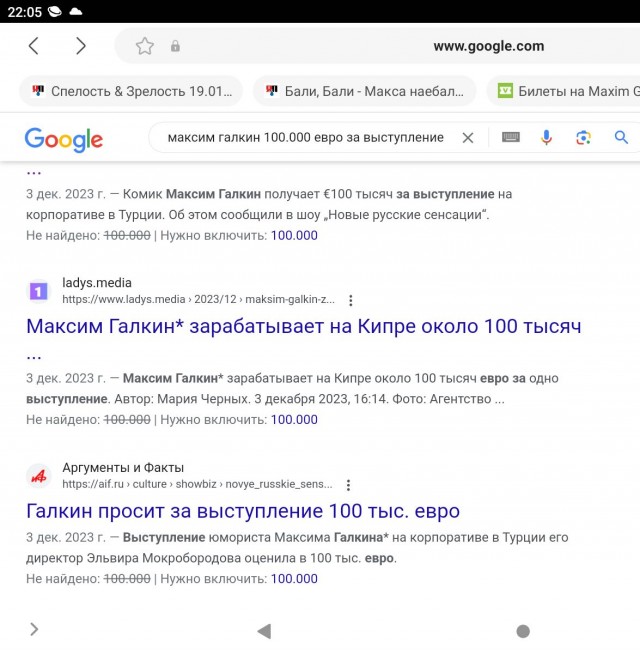This screenshot has height=654, width=640.
Task: Click the ladys.media URL breadcrumb
Action: 199,299
